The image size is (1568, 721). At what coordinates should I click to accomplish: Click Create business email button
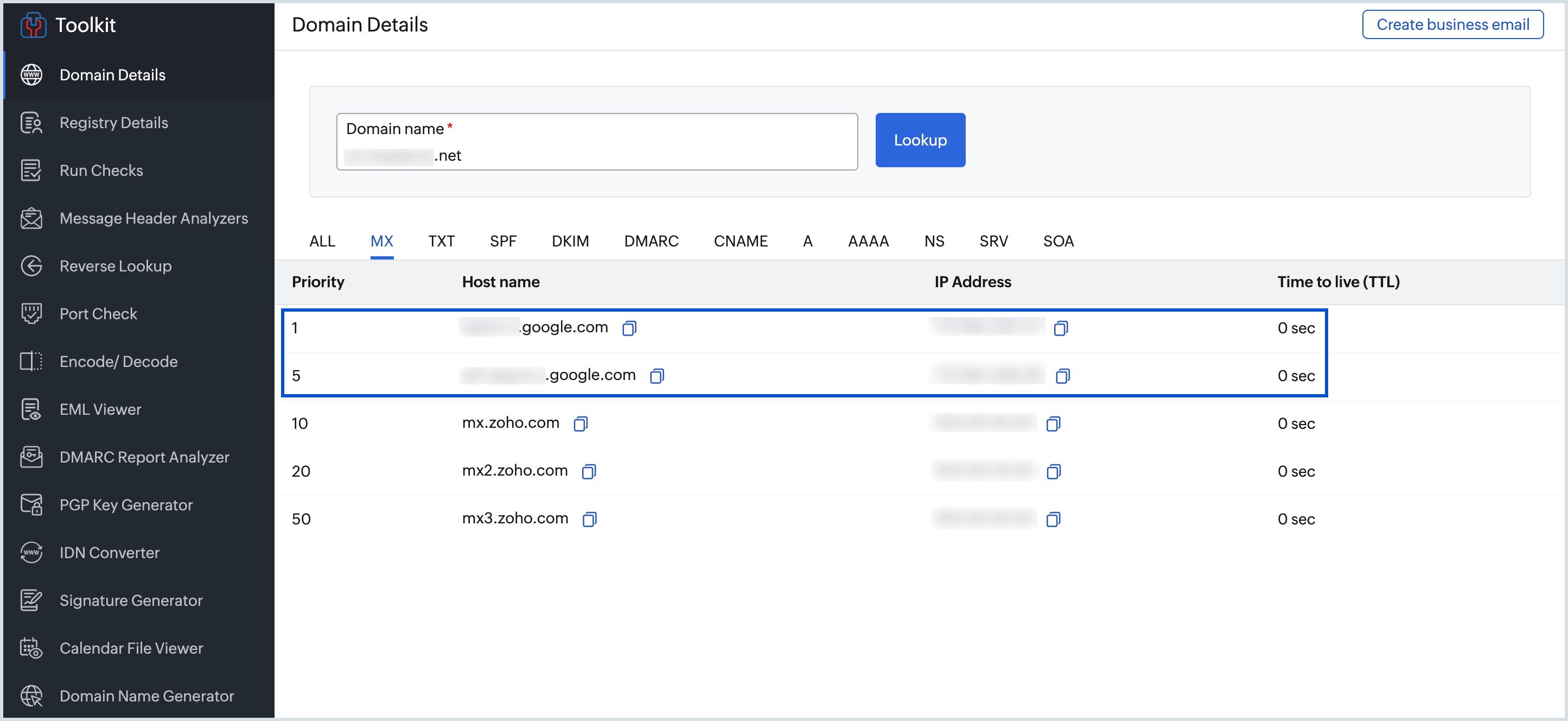click(1452, 24)
